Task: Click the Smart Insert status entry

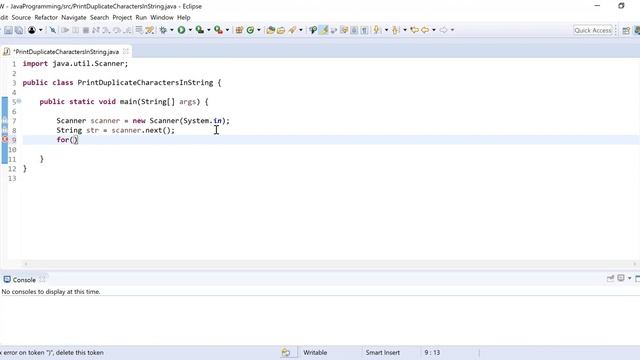Action: tap(383, 353)
